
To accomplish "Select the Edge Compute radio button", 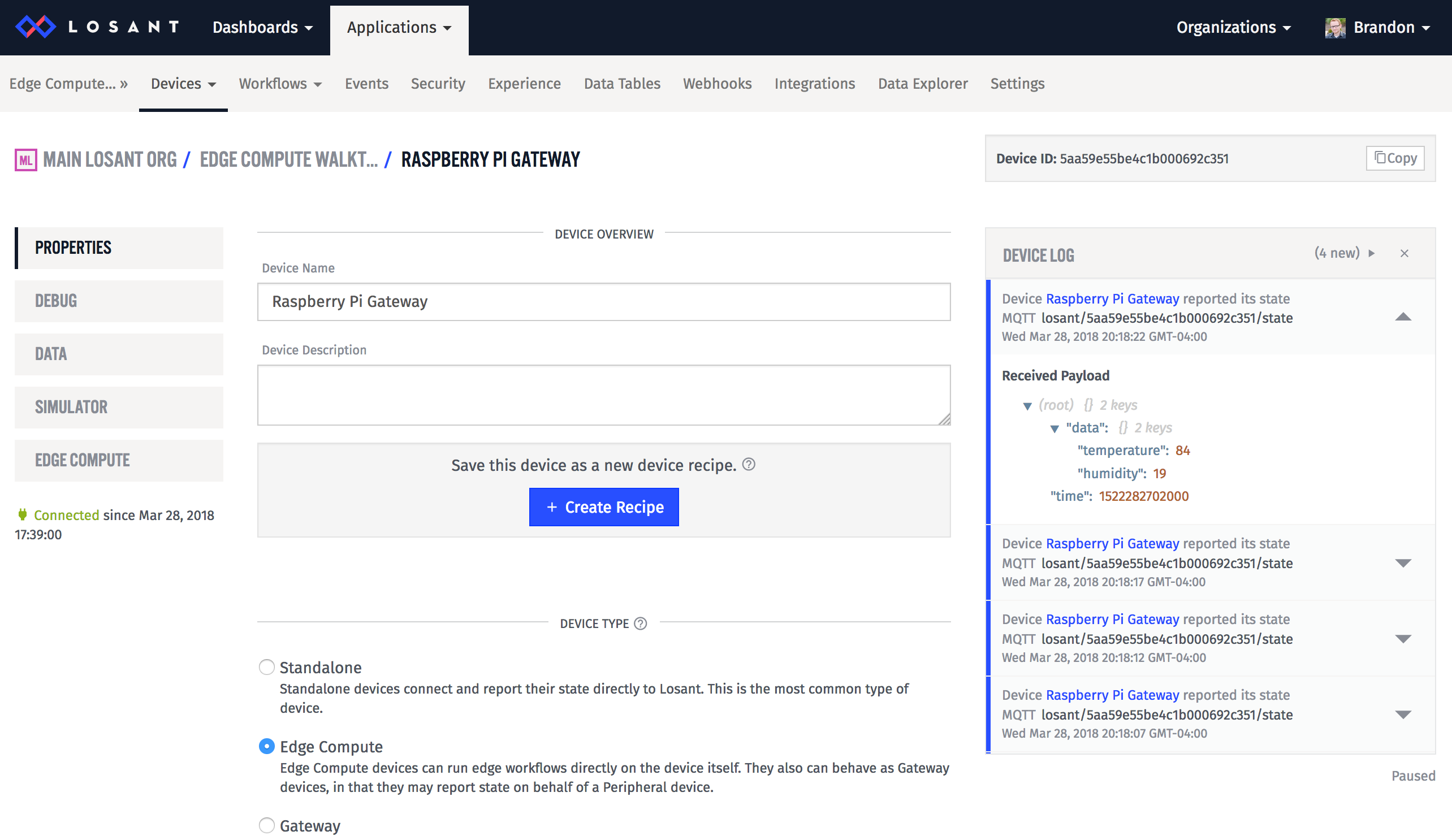I will click(267, 746).
